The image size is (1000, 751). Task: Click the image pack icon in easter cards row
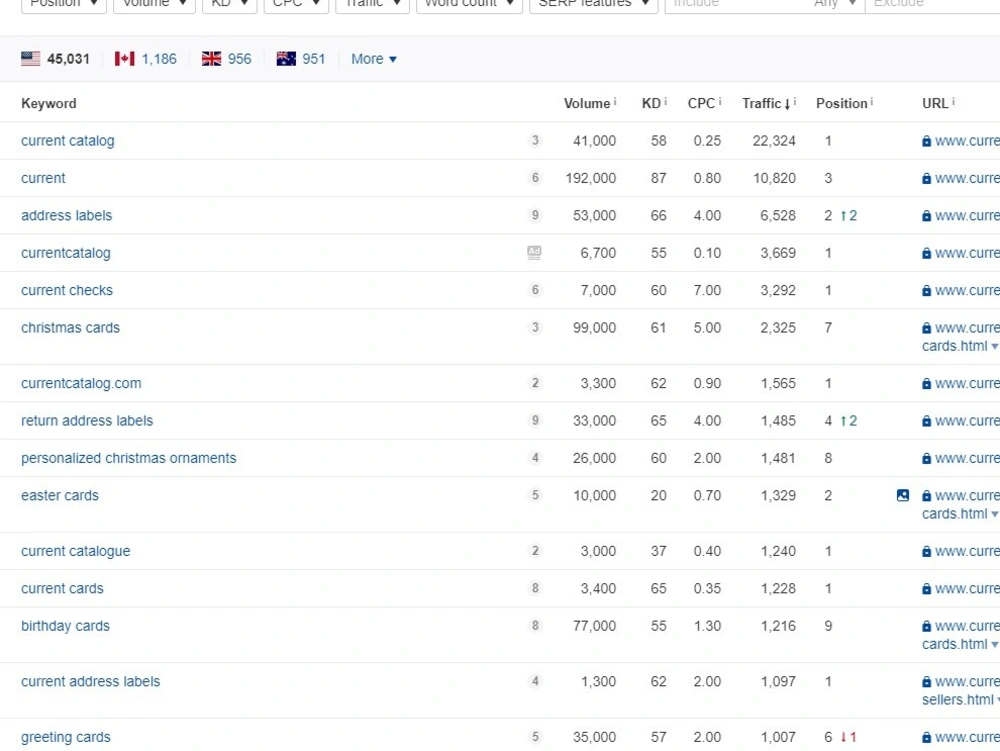pyautogui.click(x=902, y=495)
